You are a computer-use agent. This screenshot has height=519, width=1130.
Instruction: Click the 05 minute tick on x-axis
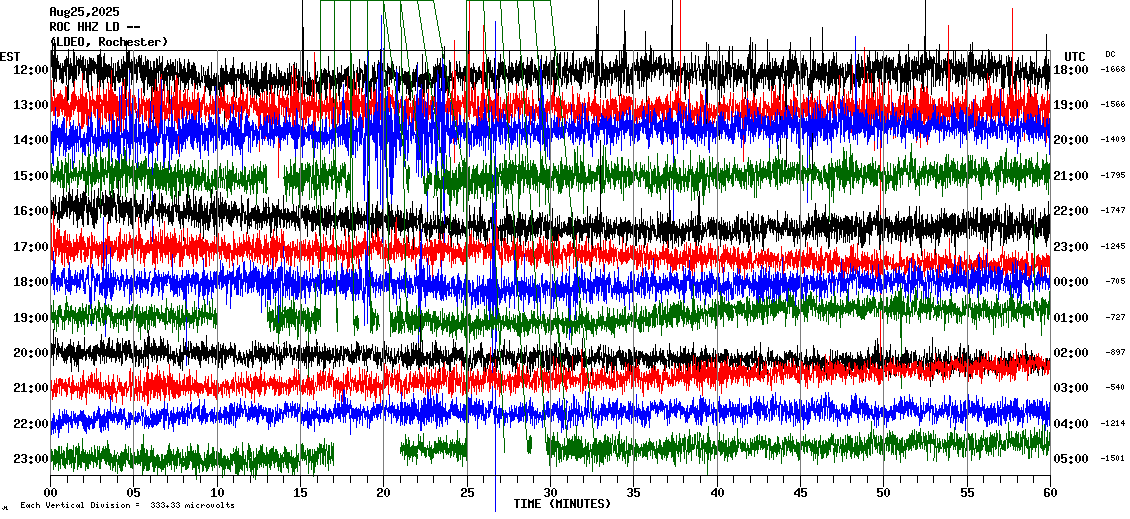[x=134, y=493]
